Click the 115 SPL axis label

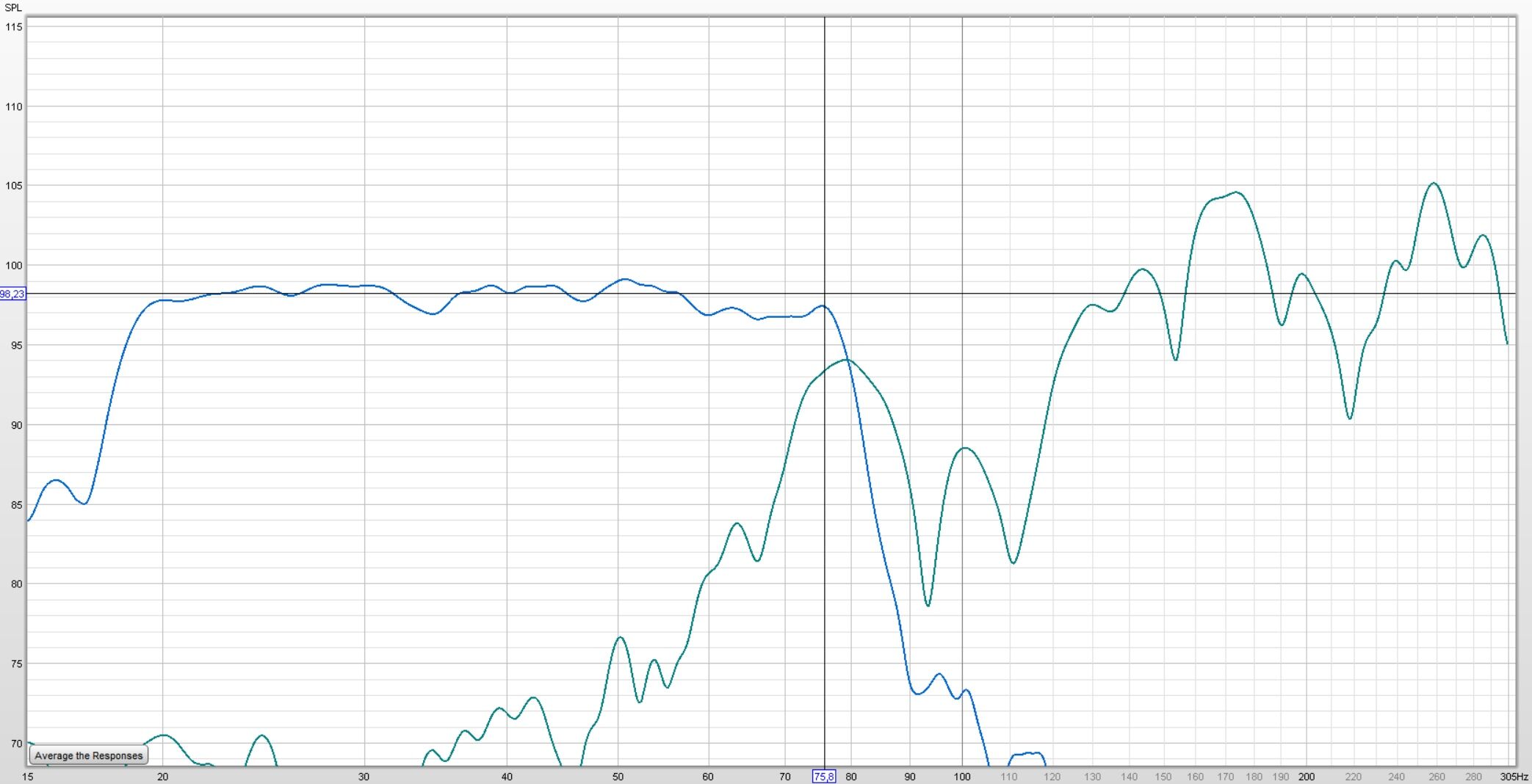[x=14, y=27]
